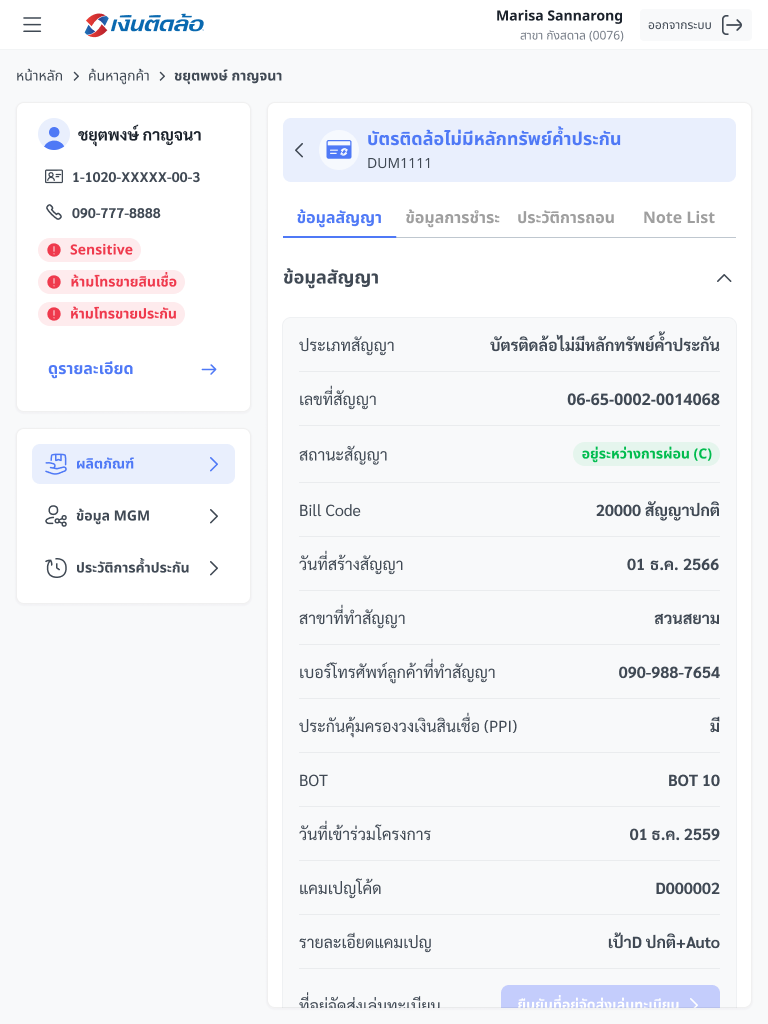Image resolution: width=768 pixels, height=1024 pixels.
Task: Open the ผลิตภัณฑ์ sidebar item
Action: [133, 464]
